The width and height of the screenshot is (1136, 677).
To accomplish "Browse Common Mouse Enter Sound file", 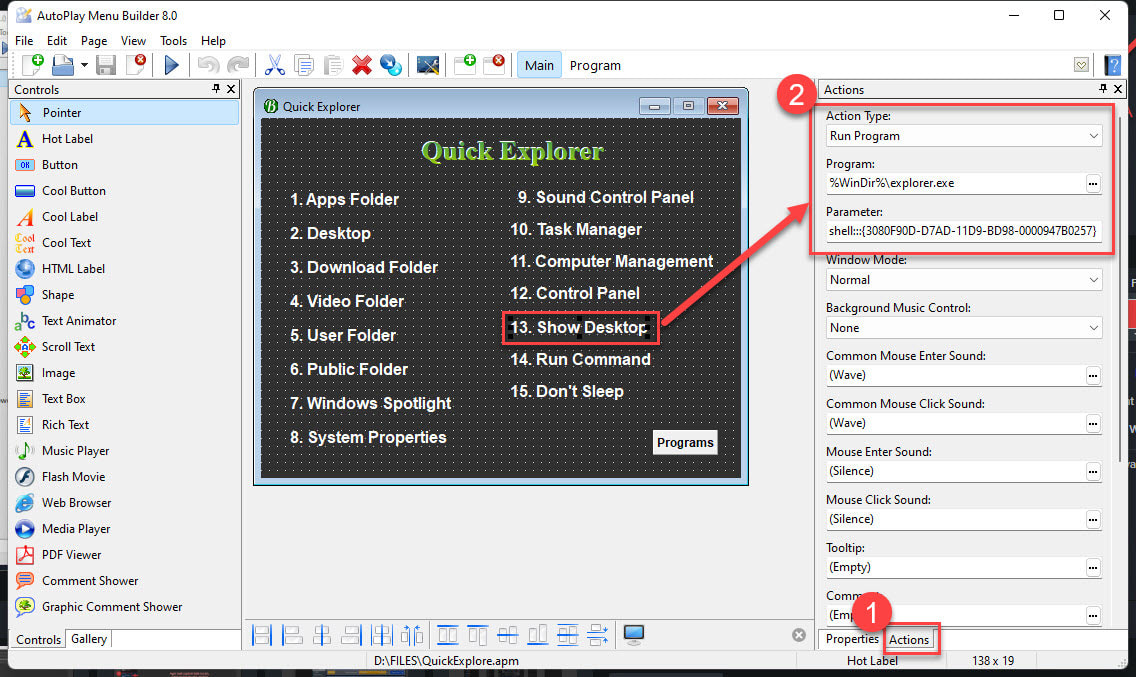I will pyautogui.click(x=1093, y=375).
